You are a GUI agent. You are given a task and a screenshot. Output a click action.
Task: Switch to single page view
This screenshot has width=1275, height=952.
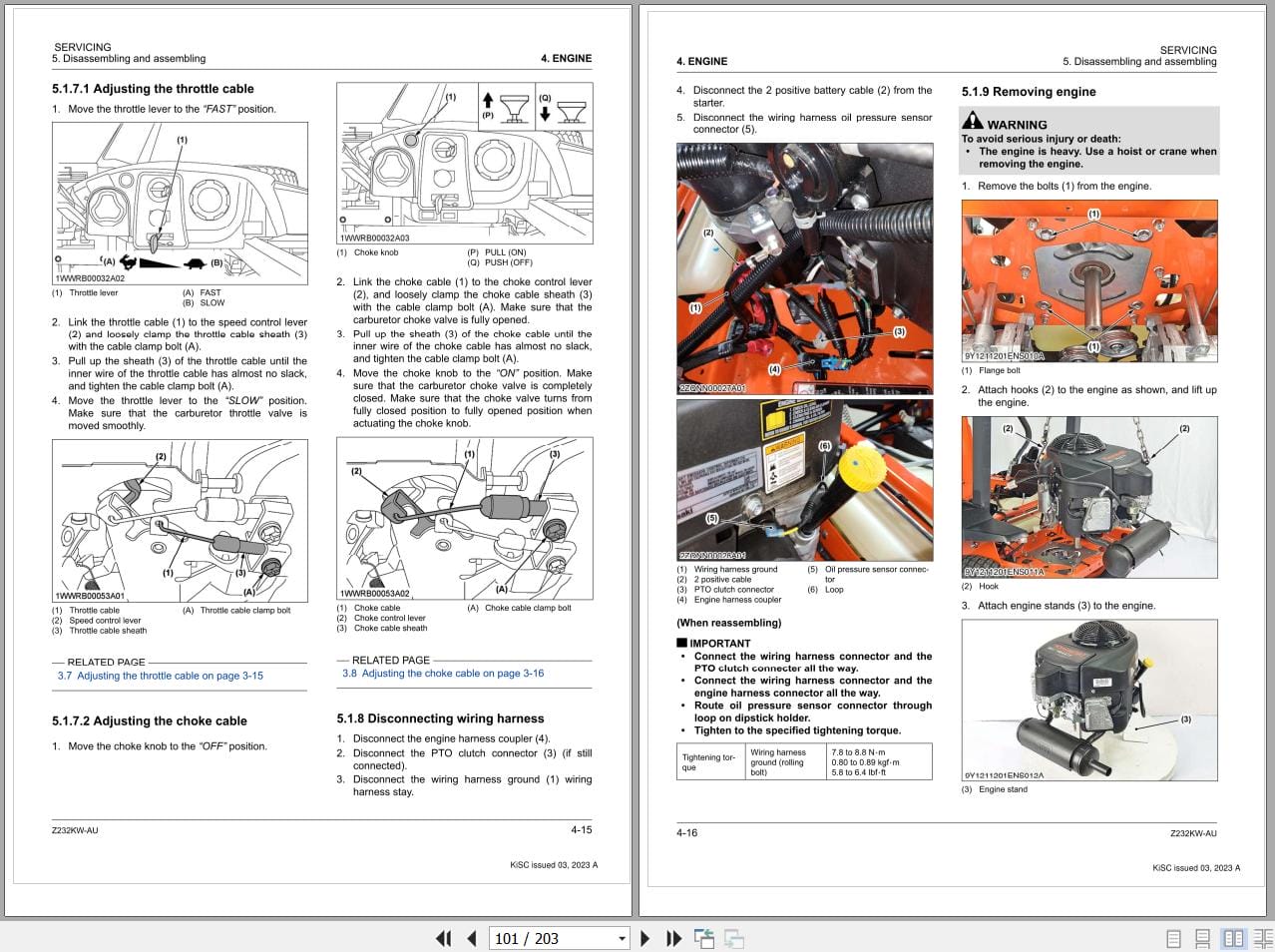[x=1173, y=938]
